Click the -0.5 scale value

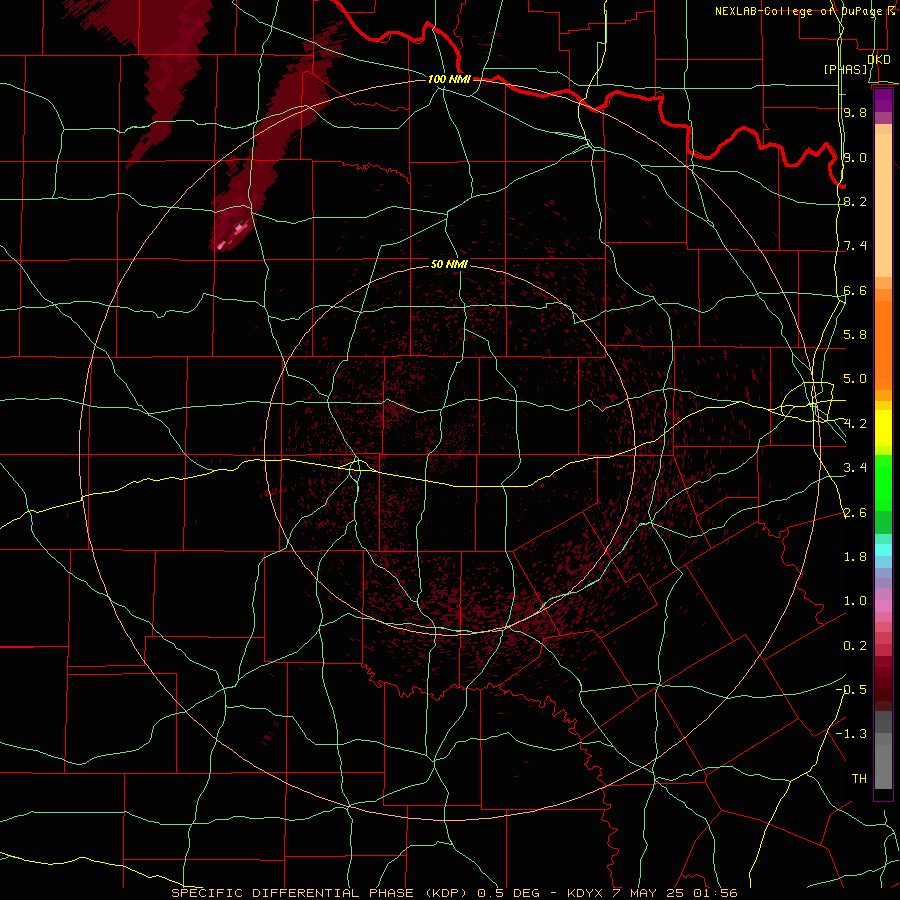point(851,690)
